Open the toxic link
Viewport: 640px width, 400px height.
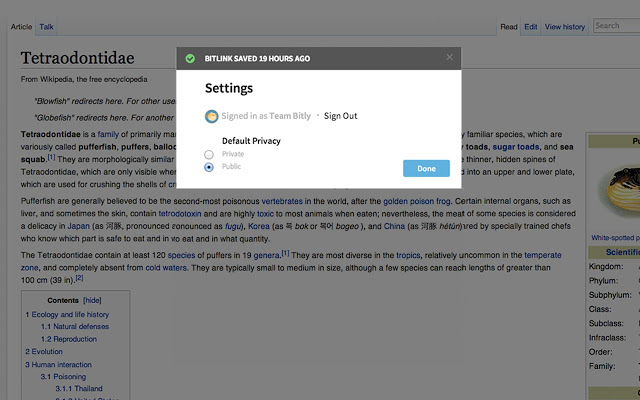(265, 213)
